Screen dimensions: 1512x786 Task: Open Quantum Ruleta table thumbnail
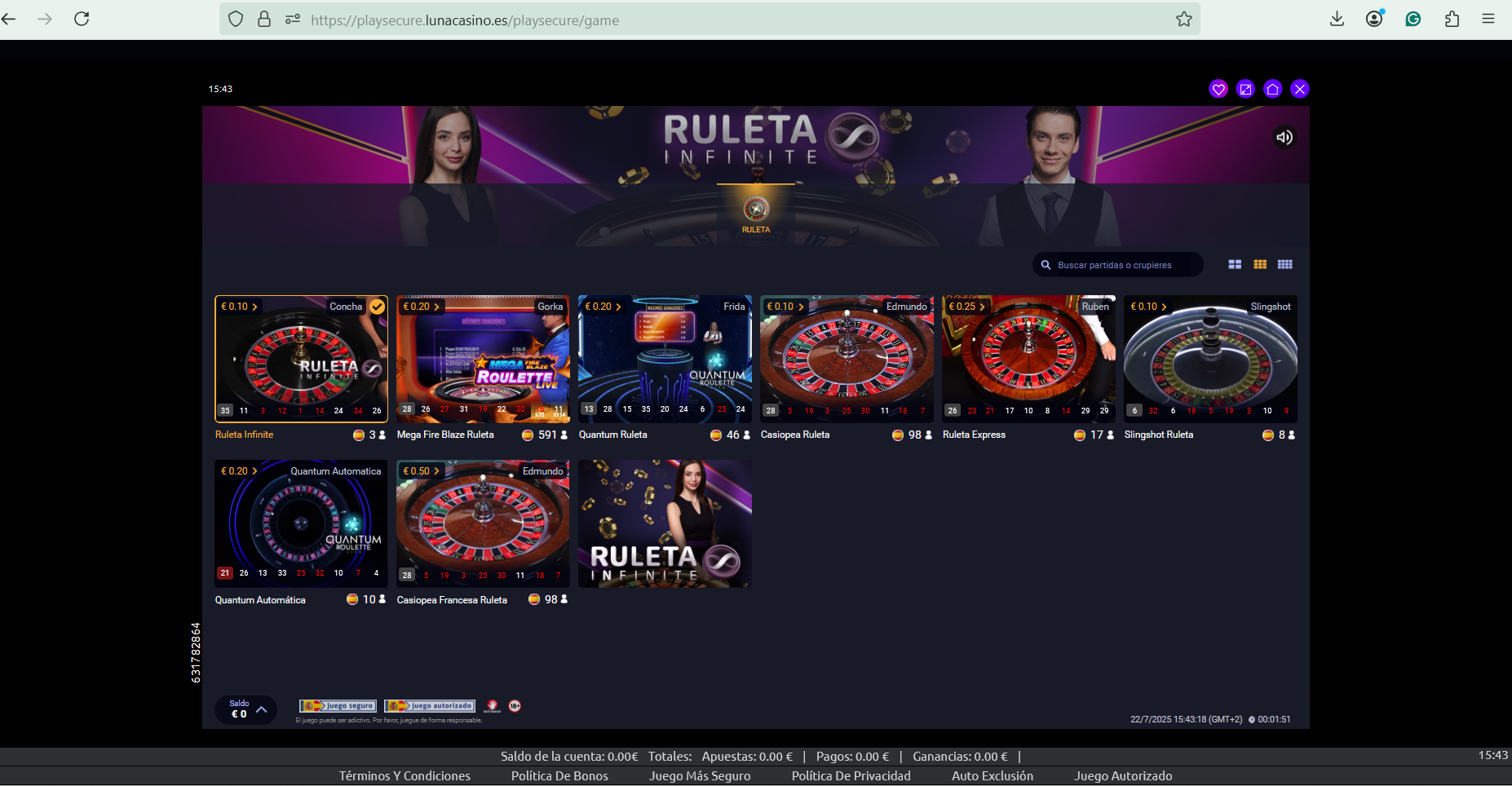pos(665,359)
